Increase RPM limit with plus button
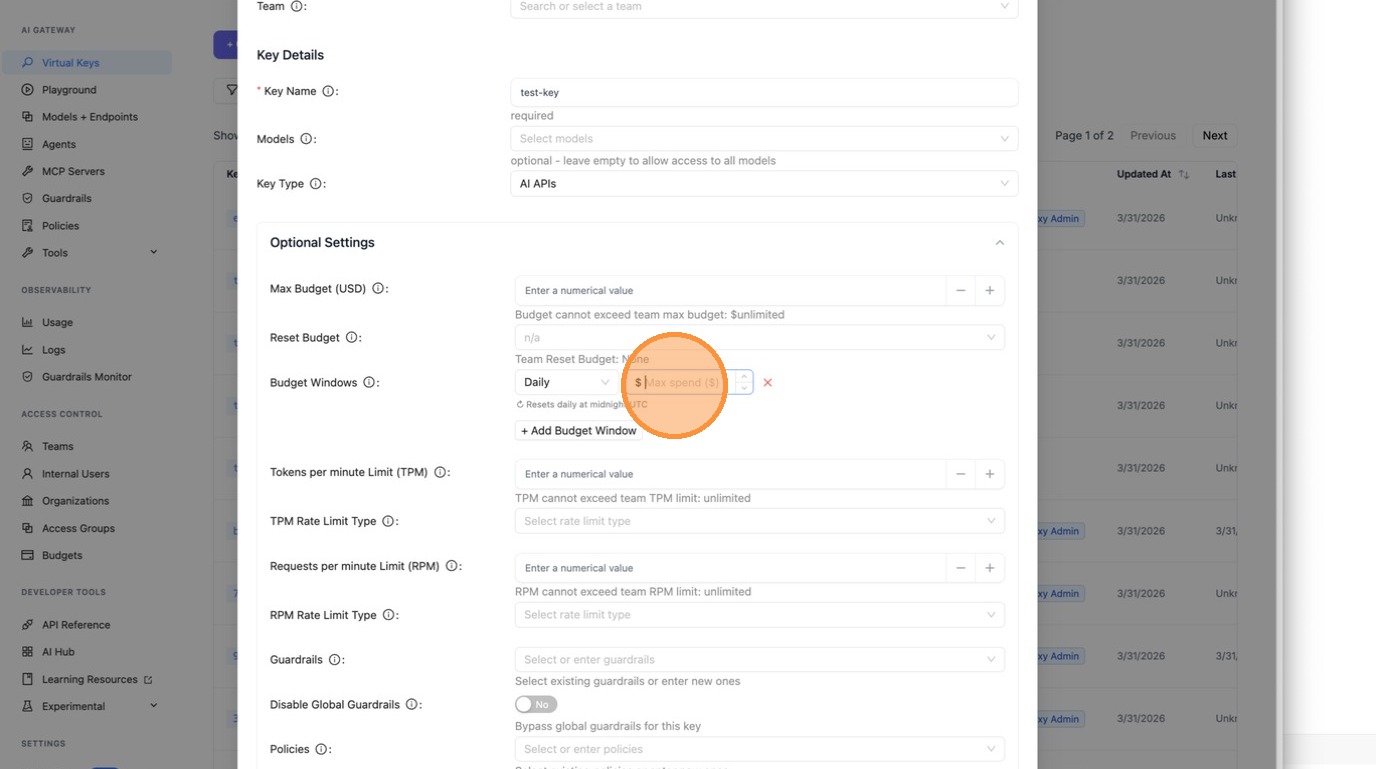Viewport: 1376px width, 769px height. [989, 568]
